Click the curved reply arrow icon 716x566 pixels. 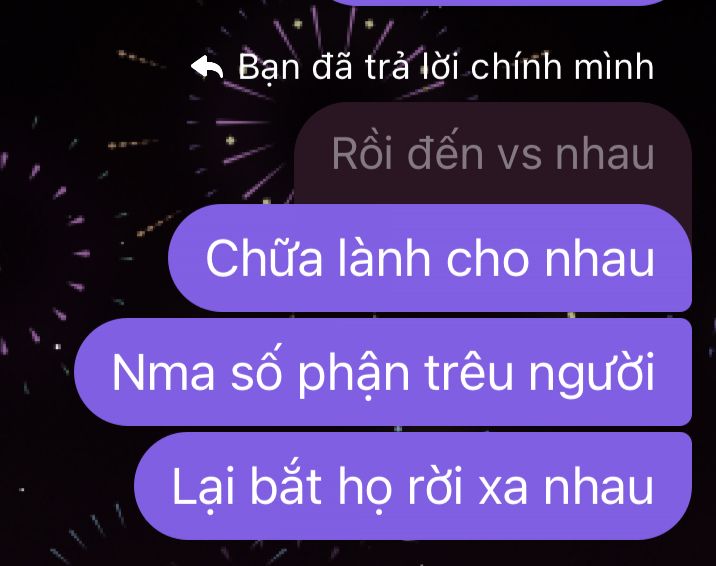(207, 68)
